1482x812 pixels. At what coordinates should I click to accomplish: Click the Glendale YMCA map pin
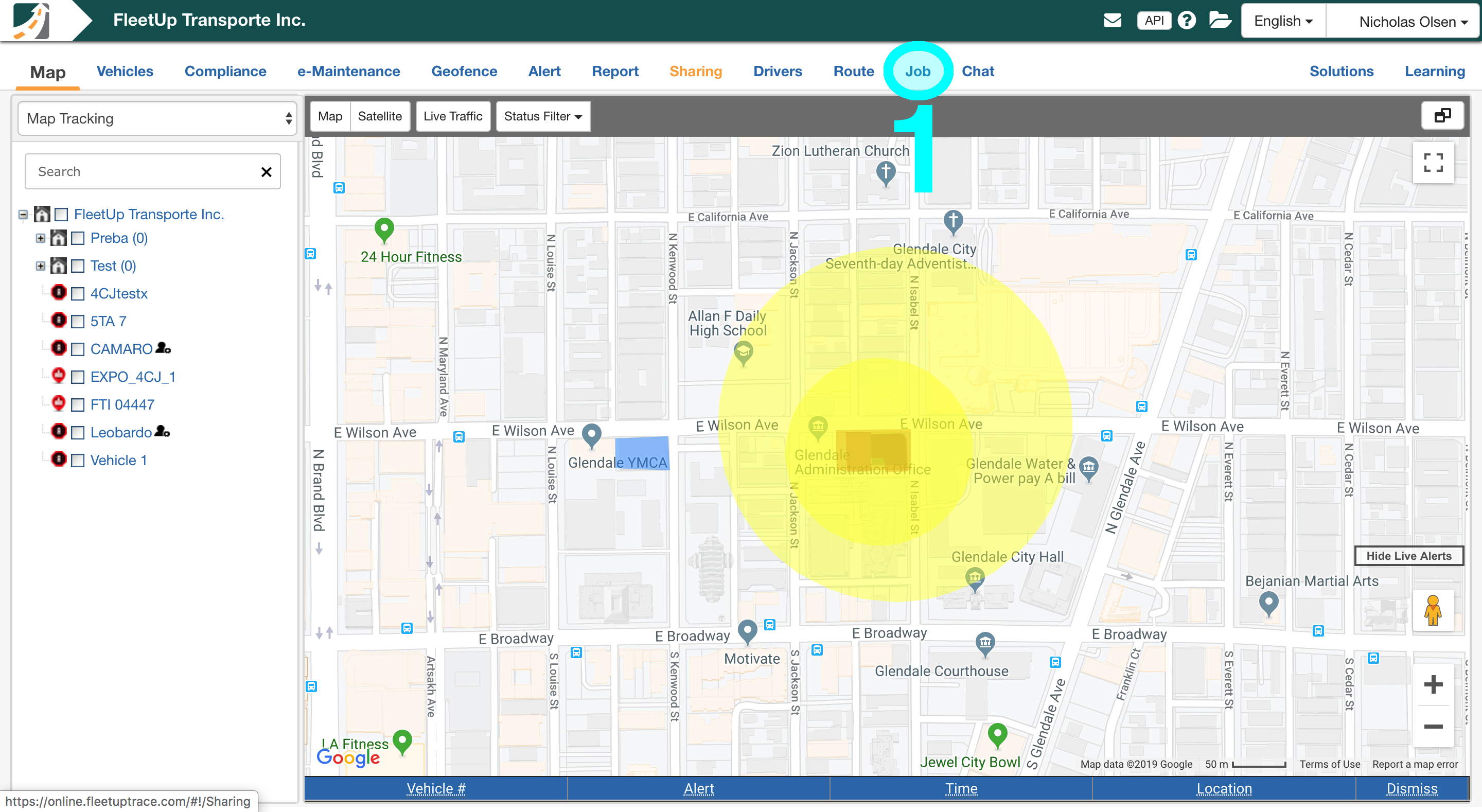(x=591, y=436)
